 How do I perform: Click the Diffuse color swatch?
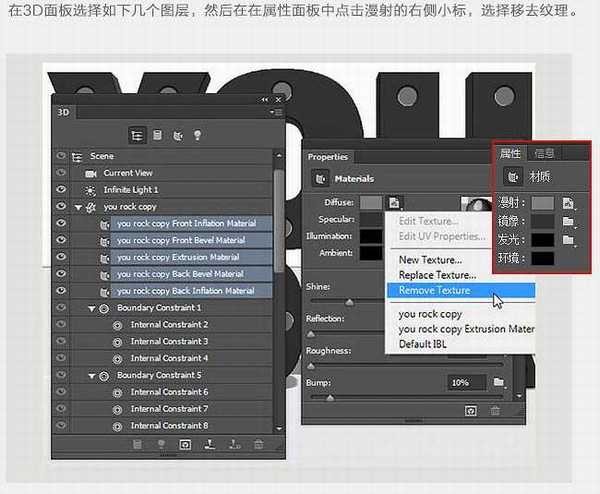tap(371, 203)
